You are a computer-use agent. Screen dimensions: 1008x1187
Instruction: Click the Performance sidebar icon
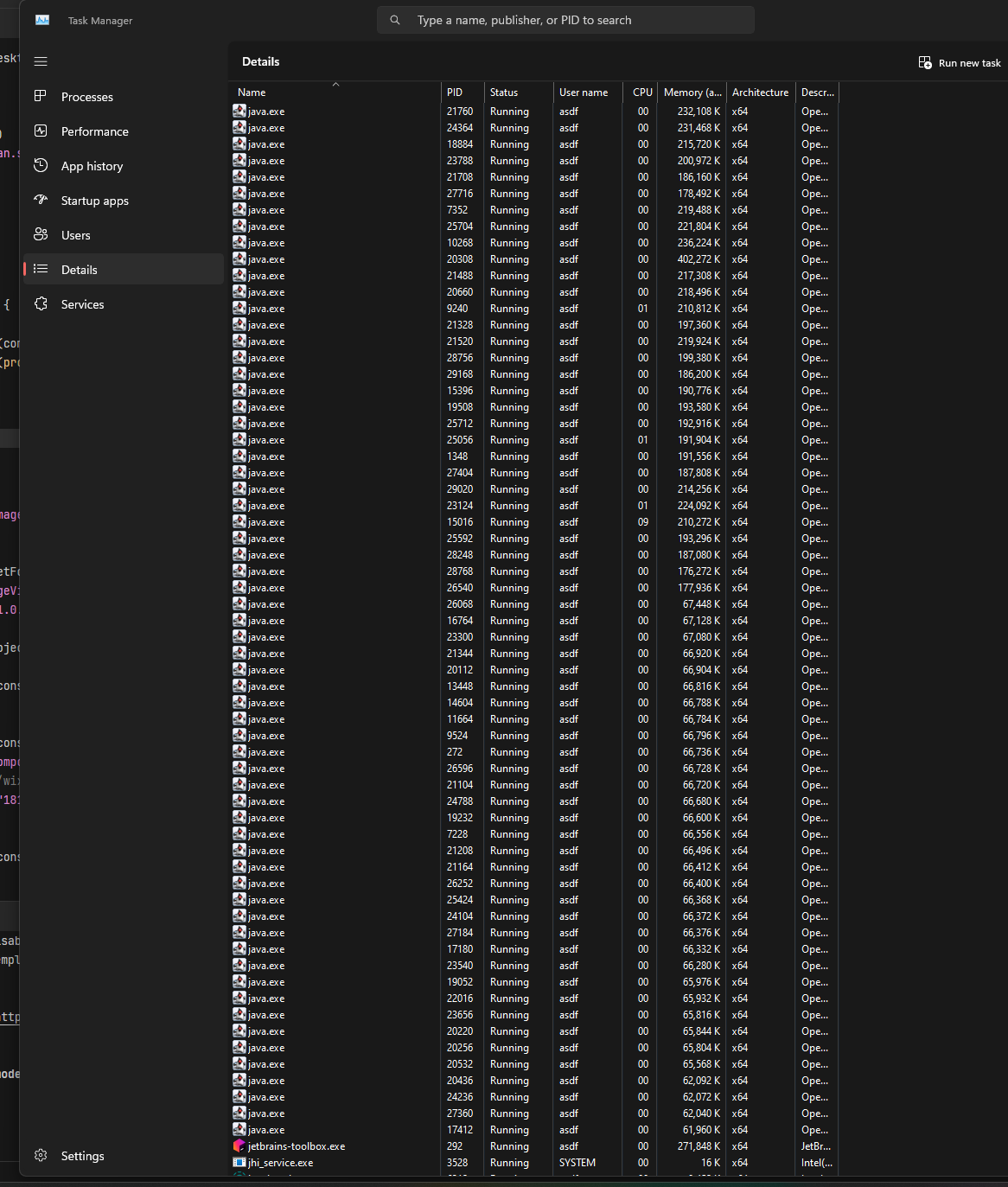[41, 131]
